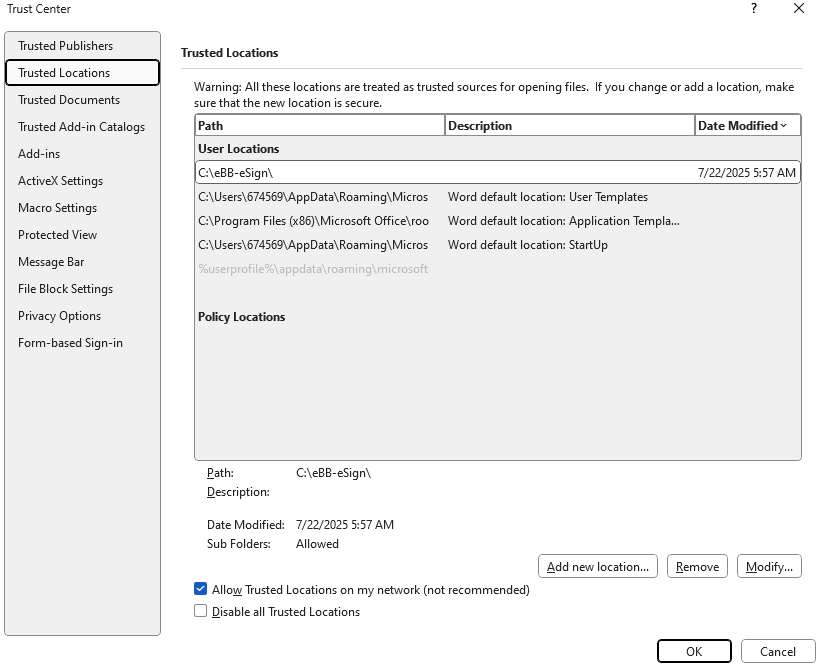Open Trusted Add-in Catalogs
Image resolution: width=819 pixels, height=665 pixels.
pos(80,127)
